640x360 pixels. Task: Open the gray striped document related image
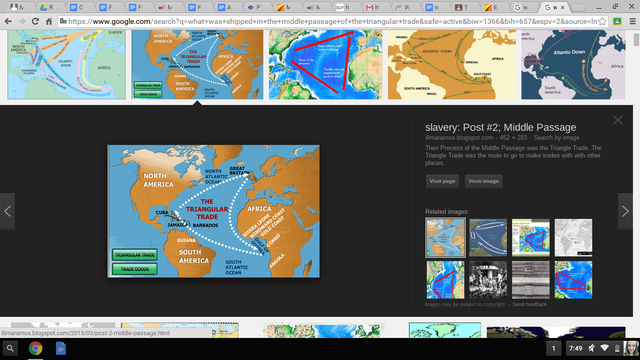tap(531, 280)
